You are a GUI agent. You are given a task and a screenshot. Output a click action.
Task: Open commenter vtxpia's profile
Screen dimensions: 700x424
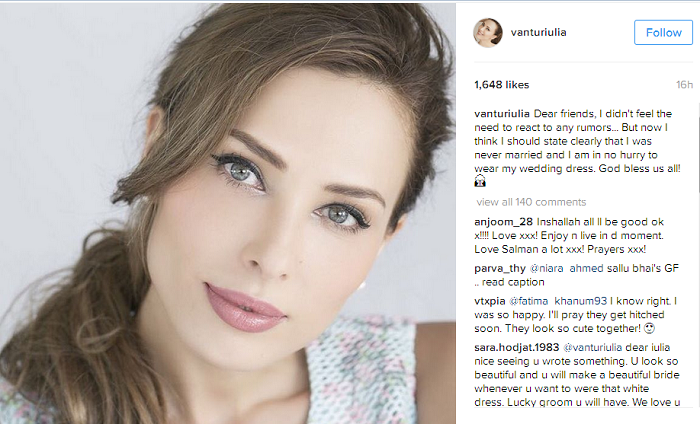(x=490, y=301)
